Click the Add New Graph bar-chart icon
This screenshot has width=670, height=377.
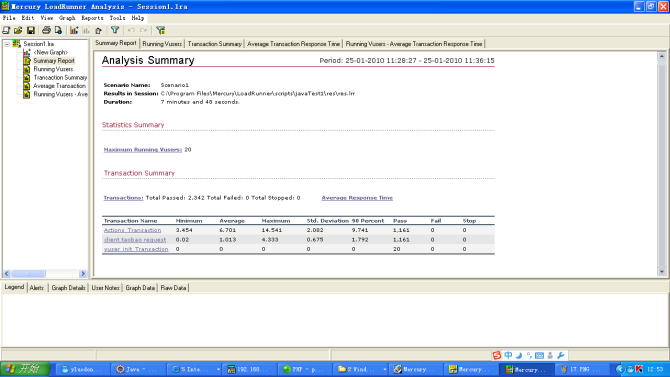click(74, 30)
